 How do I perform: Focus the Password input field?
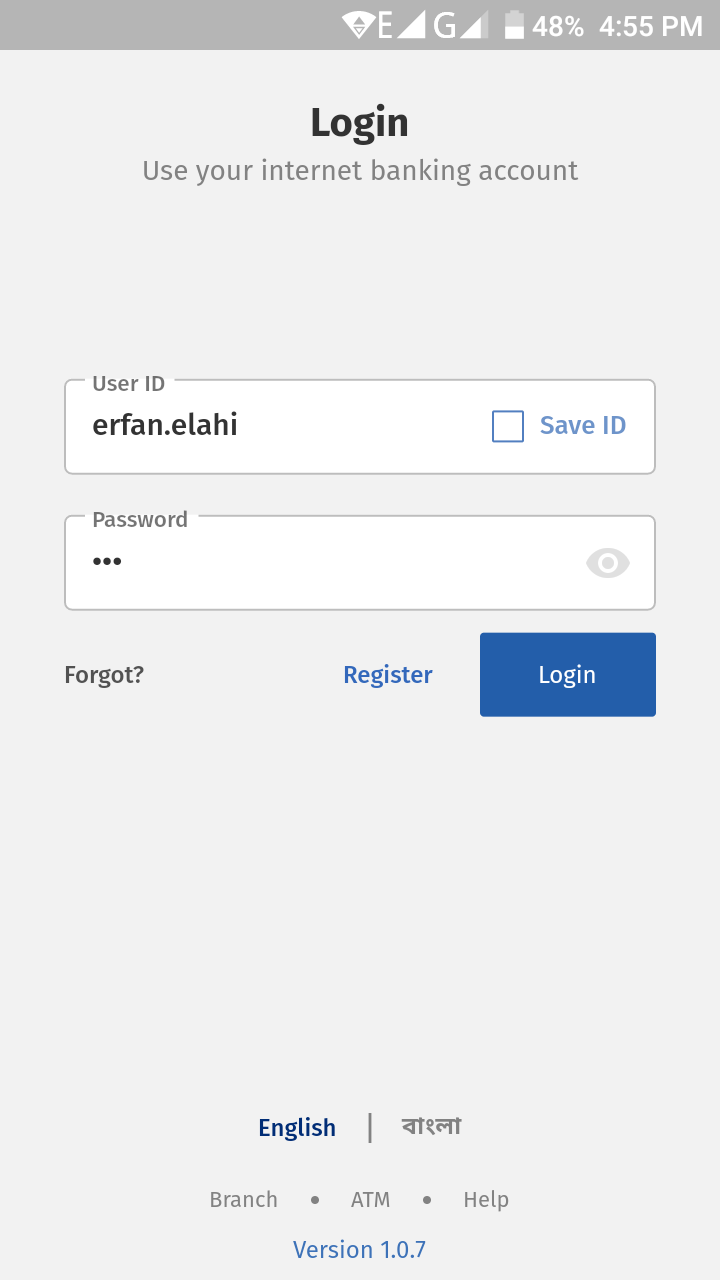(320, 563)
